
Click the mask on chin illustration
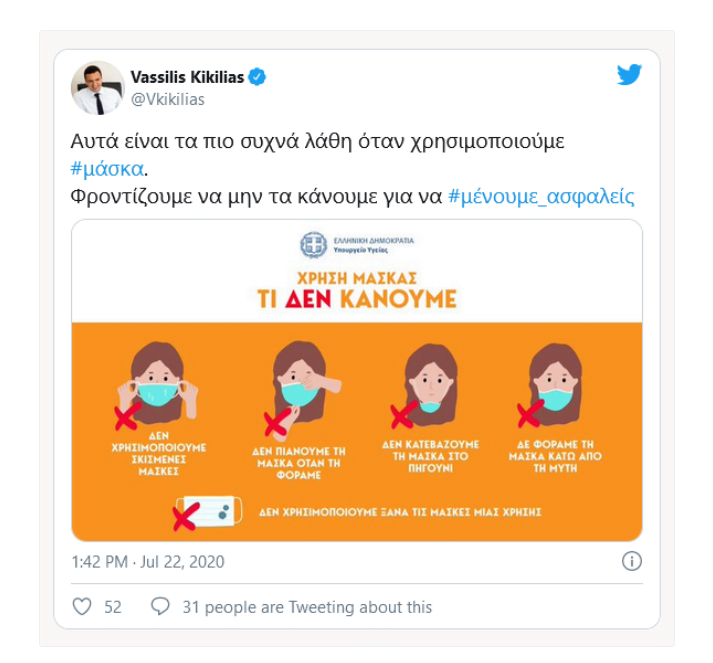(x=427, y=385)
